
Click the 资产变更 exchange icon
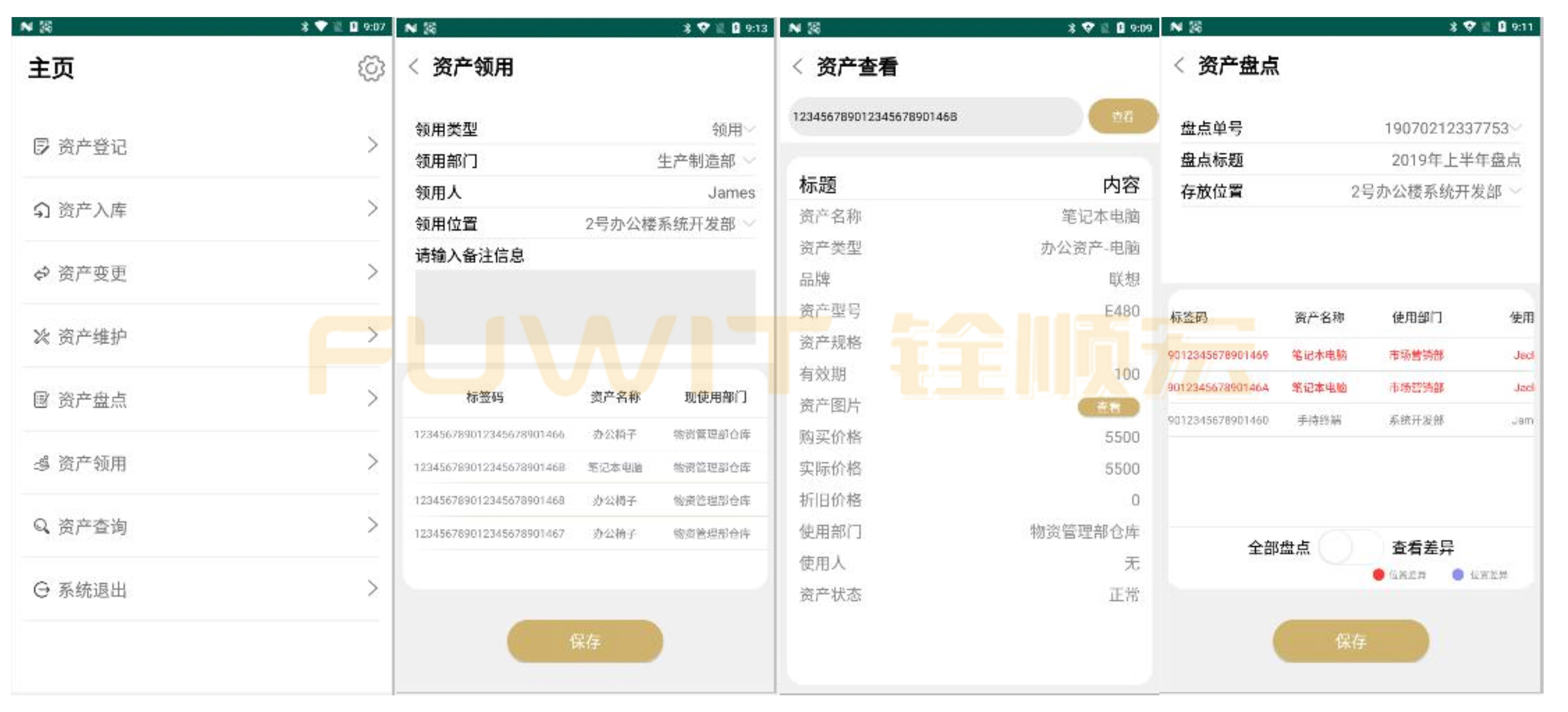coord(40,272)
